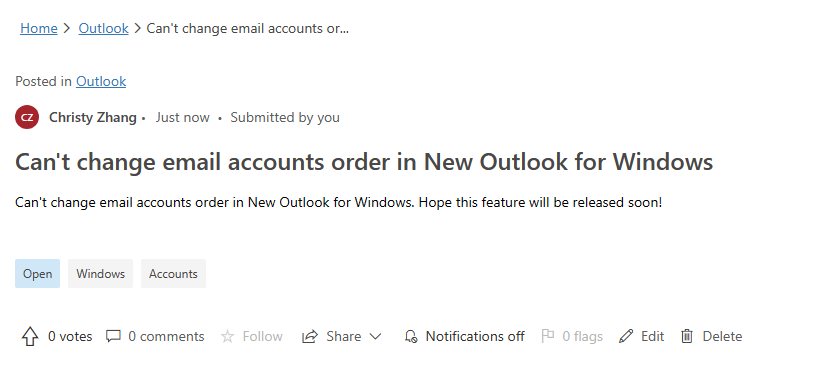Toggle Follow for this post
Screen dimensions: 831x372
(x=252, y=336)
